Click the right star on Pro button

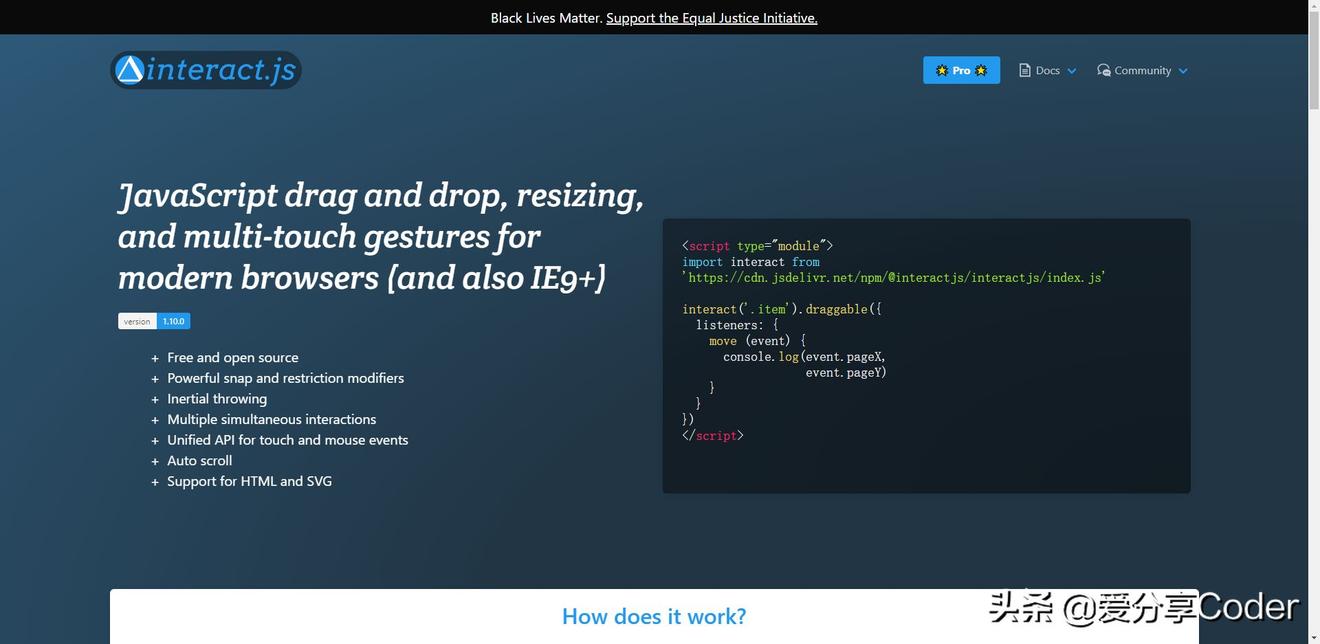click(981, 70)
